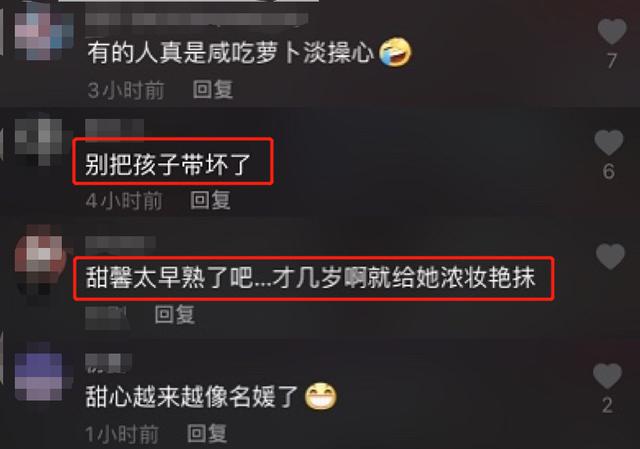Select comment text 甜心越来越像名媛了
Viewport: 640px width, 449px height.
[x=191, y=396]
